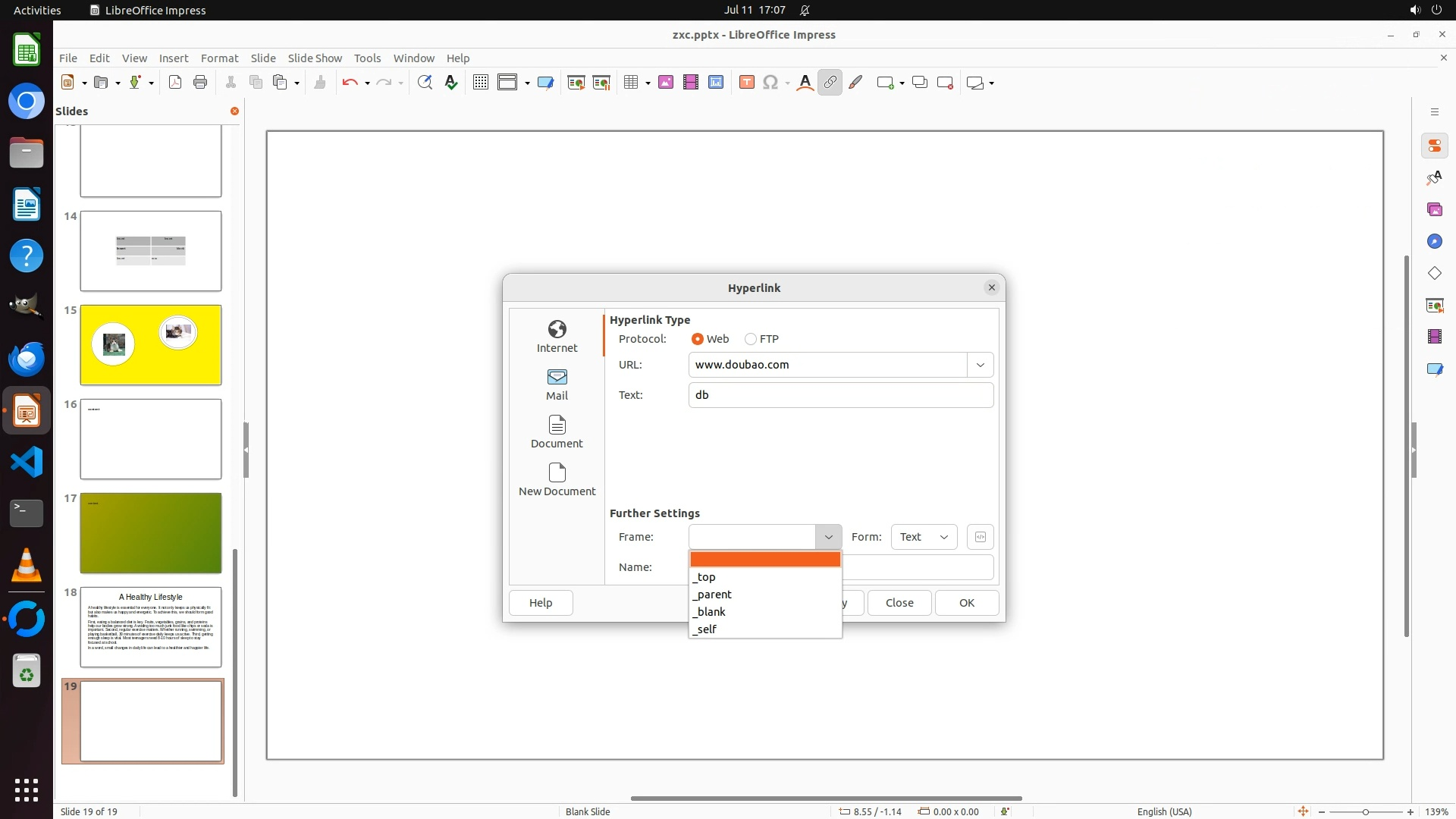Click the Export as PDF toolbar icon
Screen dimensions: 1456x819
[x=175, y=83]
